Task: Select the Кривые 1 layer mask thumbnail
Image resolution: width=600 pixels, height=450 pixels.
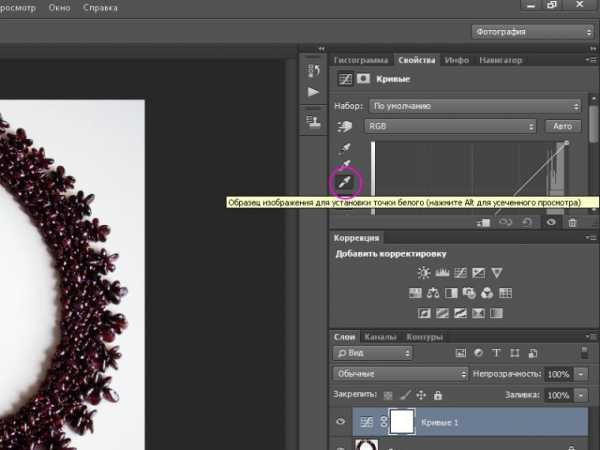Action: point(402,421)
